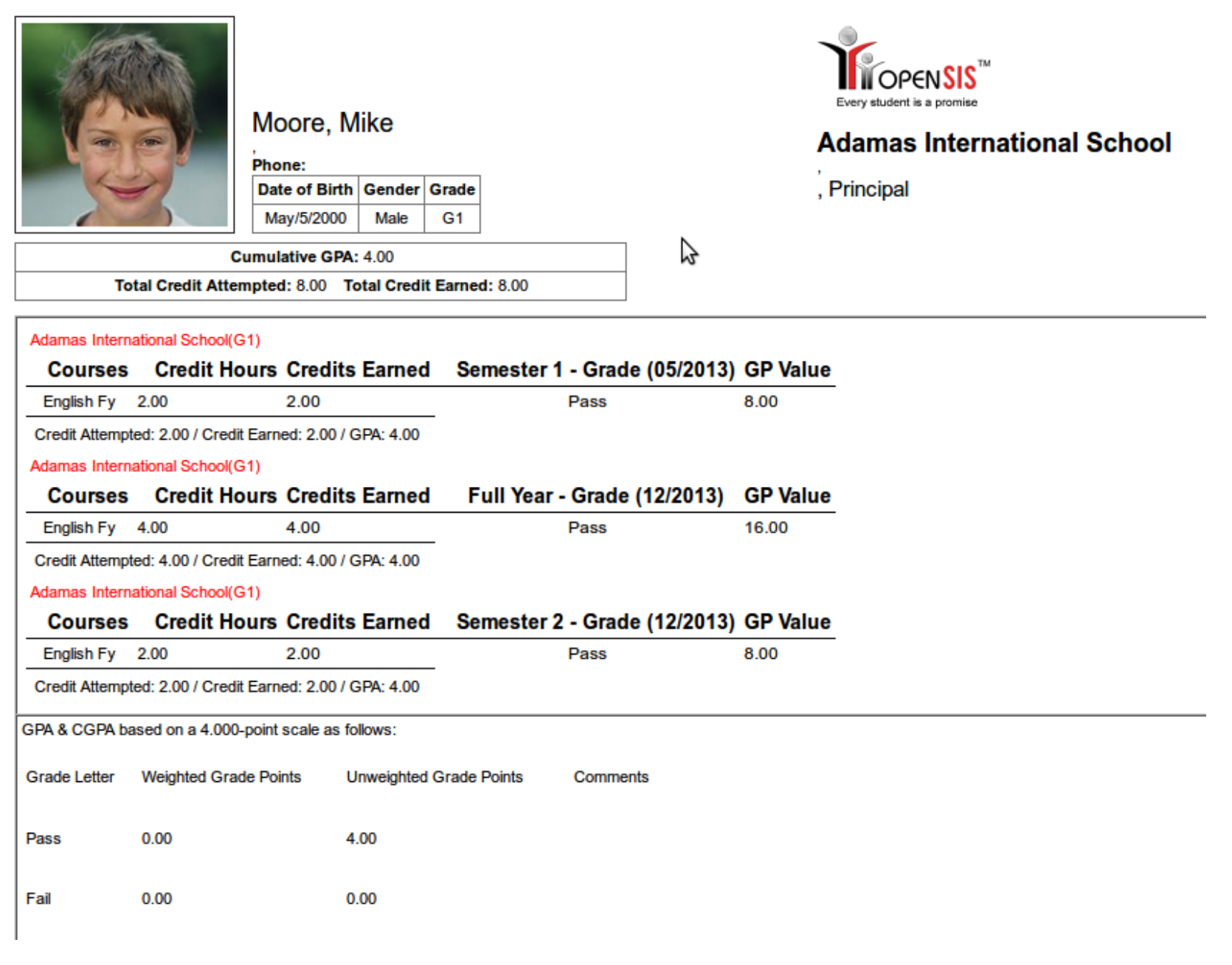Select the GP Value 16.00
Image resolution: width=1232 pixels, height=965 pixels.
click(765, 528)
